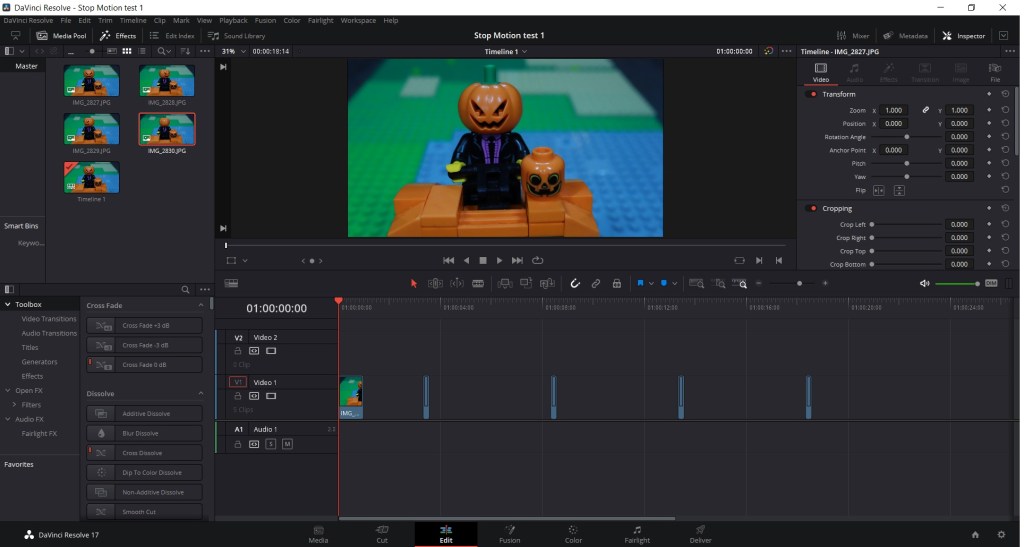Toggle Position Lock padlock in toolbar
The width and height of the screenshot is (1024, 547).
[616, 283]
